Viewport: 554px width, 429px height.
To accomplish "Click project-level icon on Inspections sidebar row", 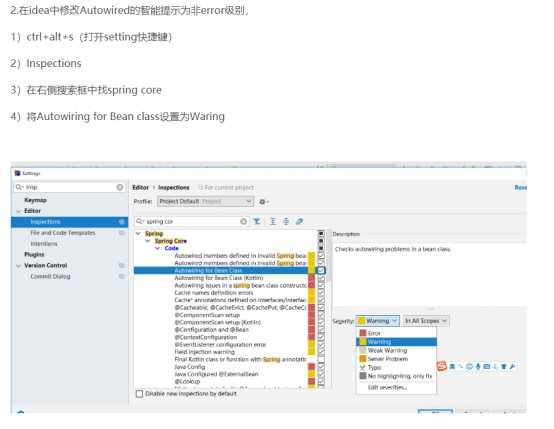I will (122, 222).
